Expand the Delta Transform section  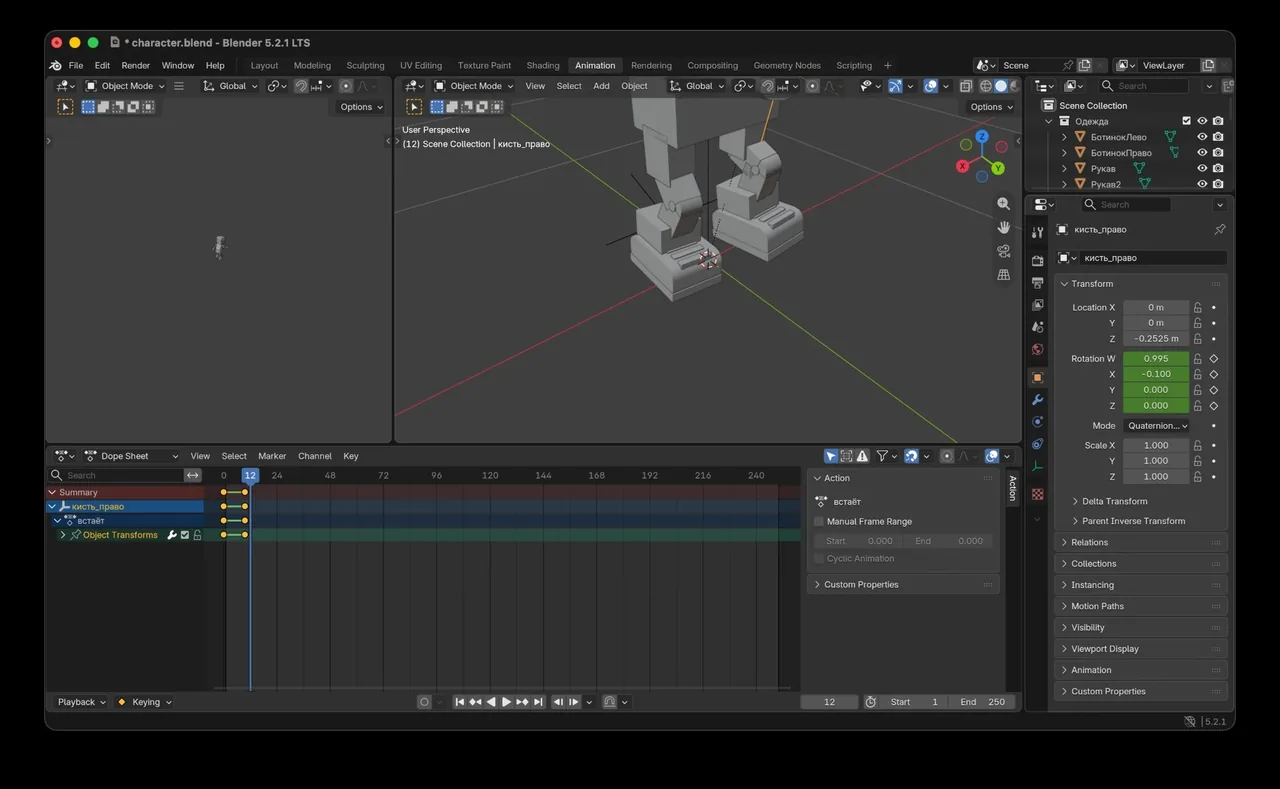(1114, 502)
